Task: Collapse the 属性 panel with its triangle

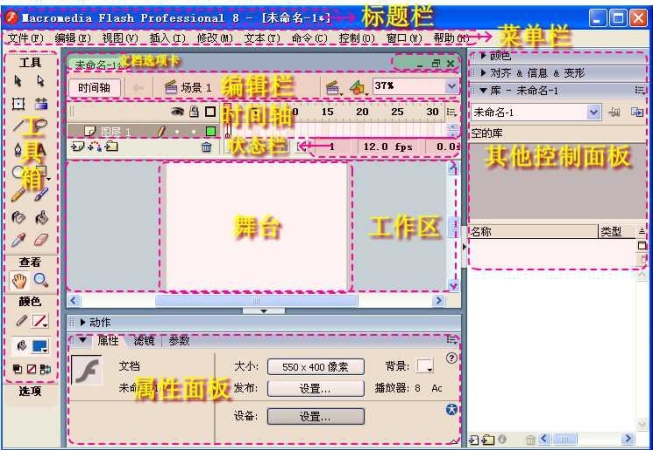Action: pyautogui.click(x=82, y=340)
